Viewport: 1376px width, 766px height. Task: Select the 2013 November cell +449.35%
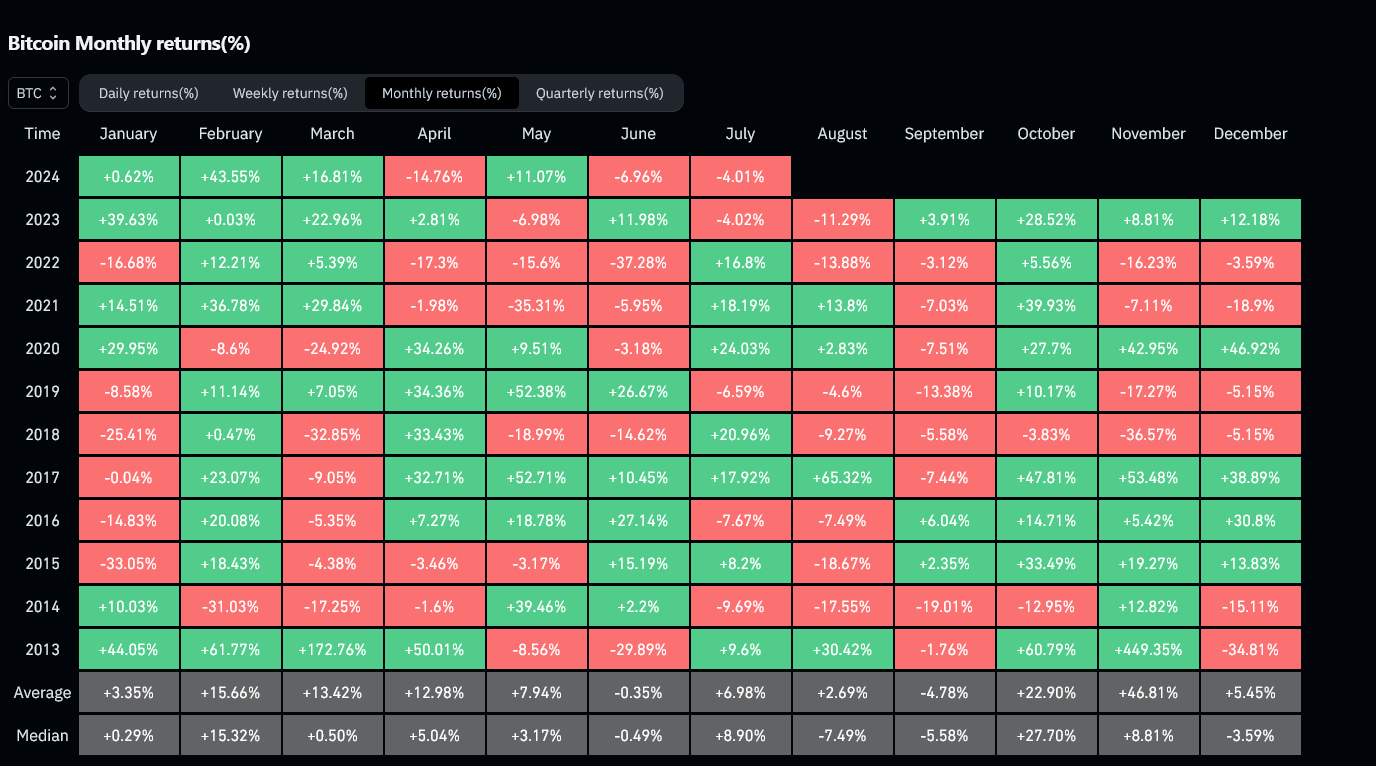click(1148, 649)
